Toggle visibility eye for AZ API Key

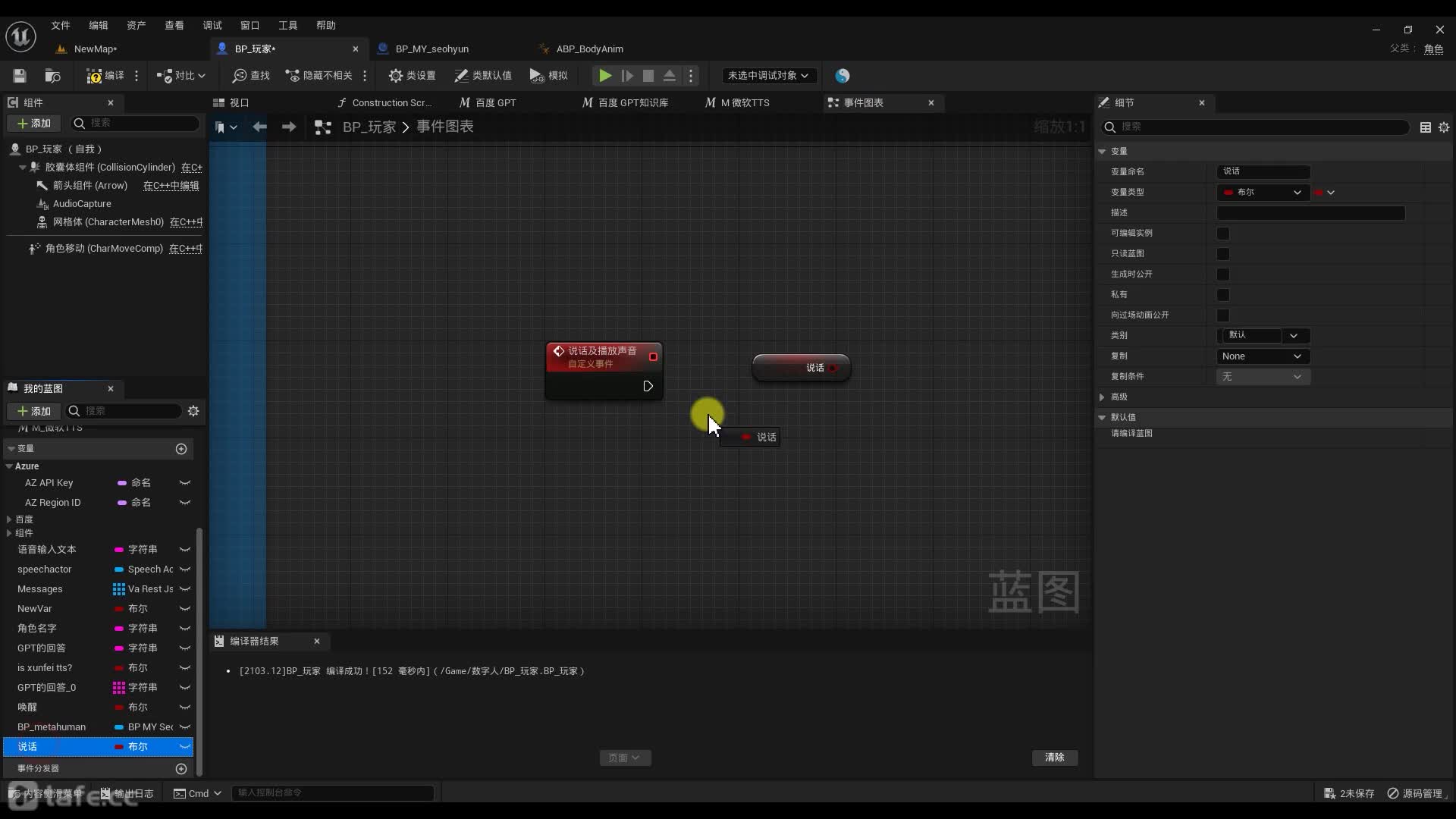(x=184, y=483)
